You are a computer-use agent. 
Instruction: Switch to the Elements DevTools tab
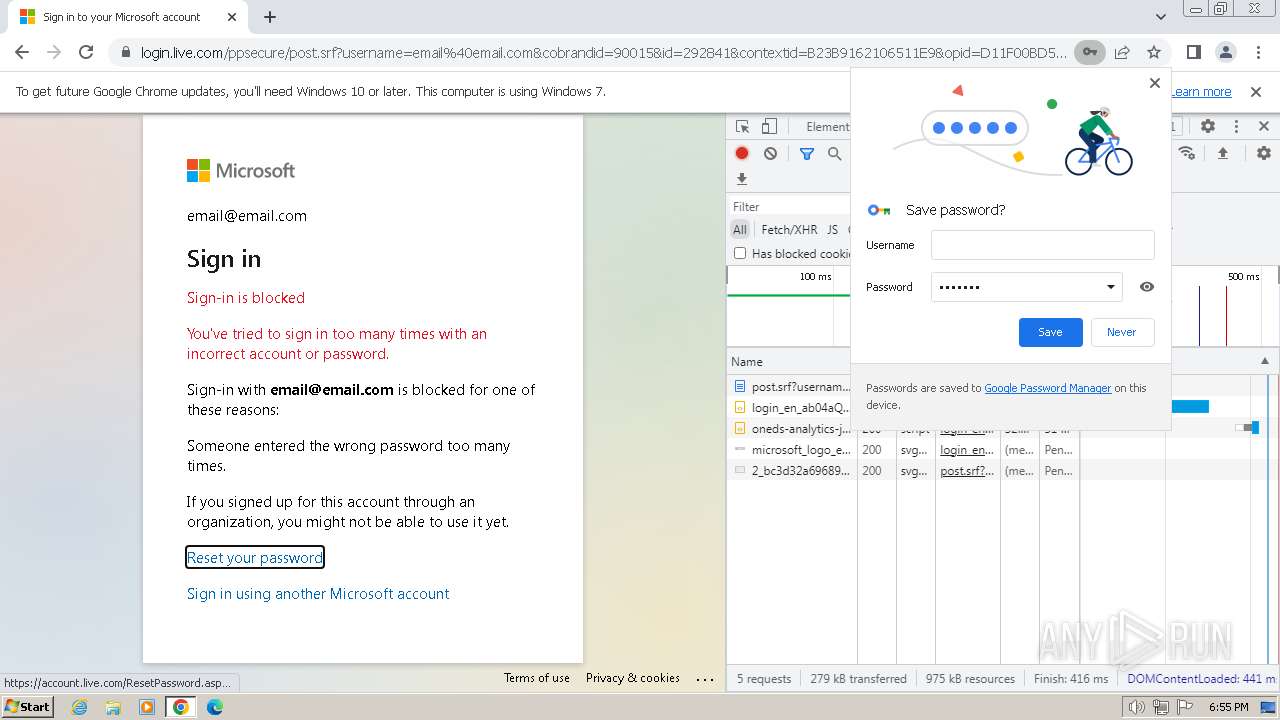pyautogui.click(x=828, y=127)
